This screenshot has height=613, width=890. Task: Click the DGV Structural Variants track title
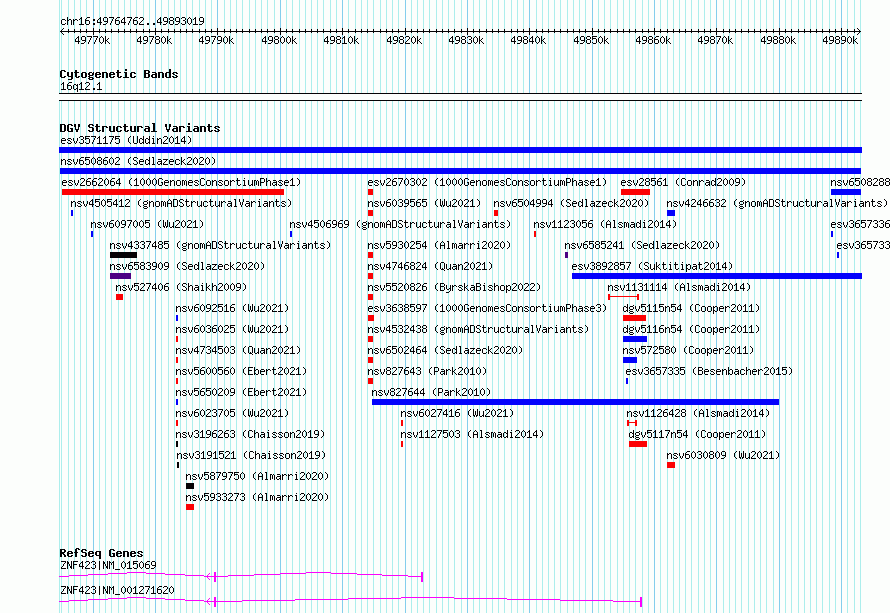(x=140, y=128)
